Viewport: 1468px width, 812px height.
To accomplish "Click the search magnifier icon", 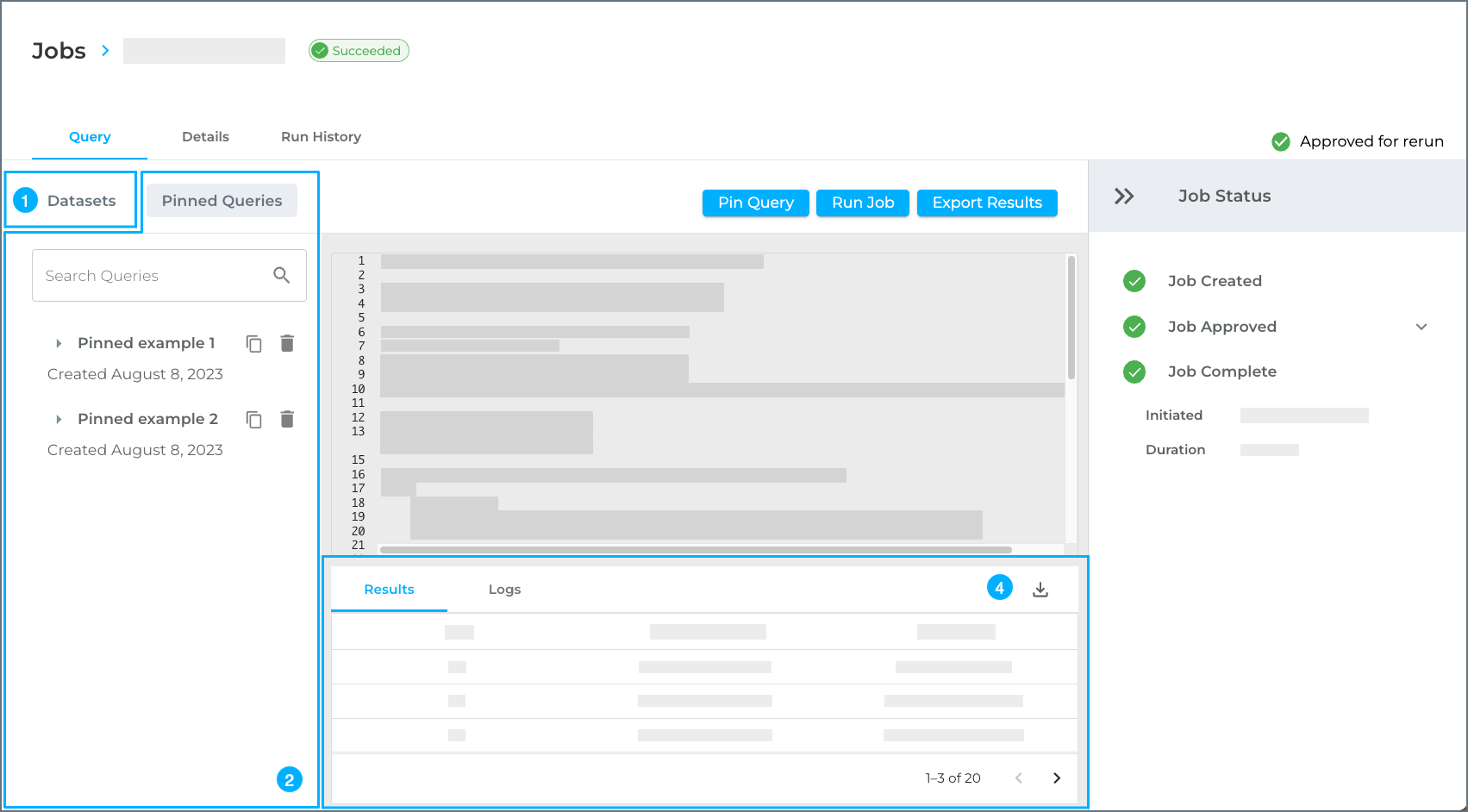I will pyautogui.click(x=281, y=276).
